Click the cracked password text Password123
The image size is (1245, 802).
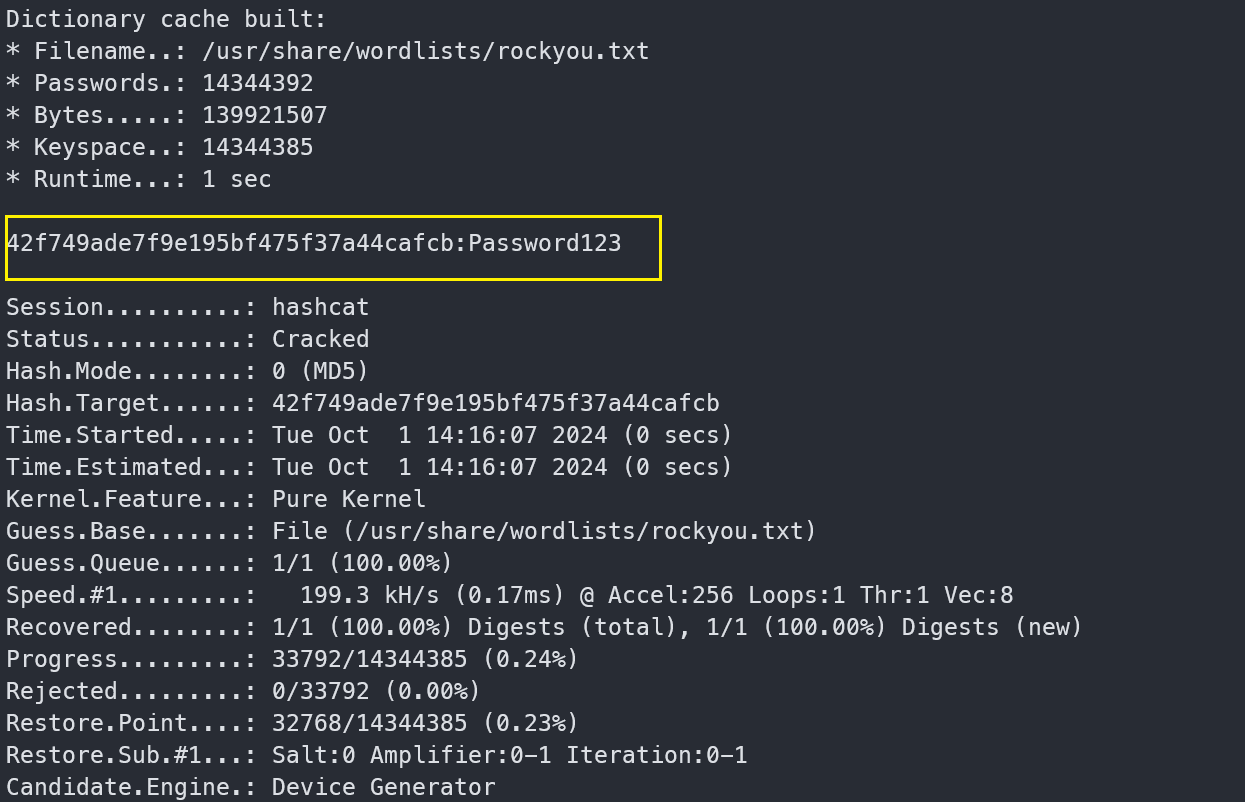(545, 243)
